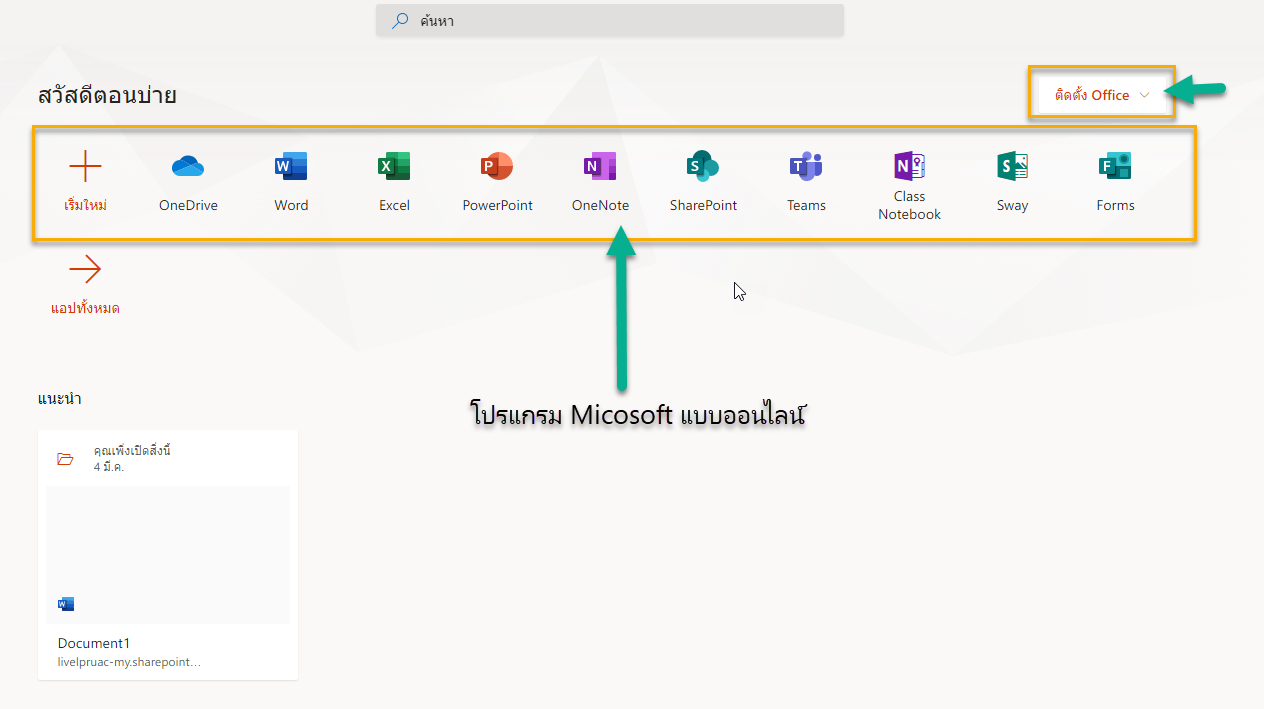Open the Excel app icon
Screen dimensions: 1264x709
394,166
